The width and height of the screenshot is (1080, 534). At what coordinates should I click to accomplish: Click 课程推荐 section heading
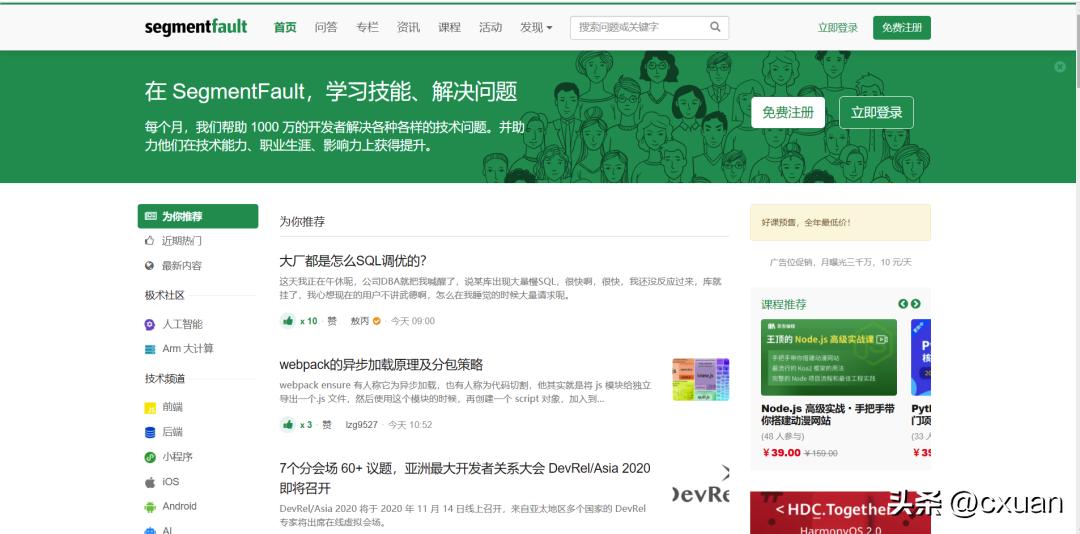pos(784,304)
